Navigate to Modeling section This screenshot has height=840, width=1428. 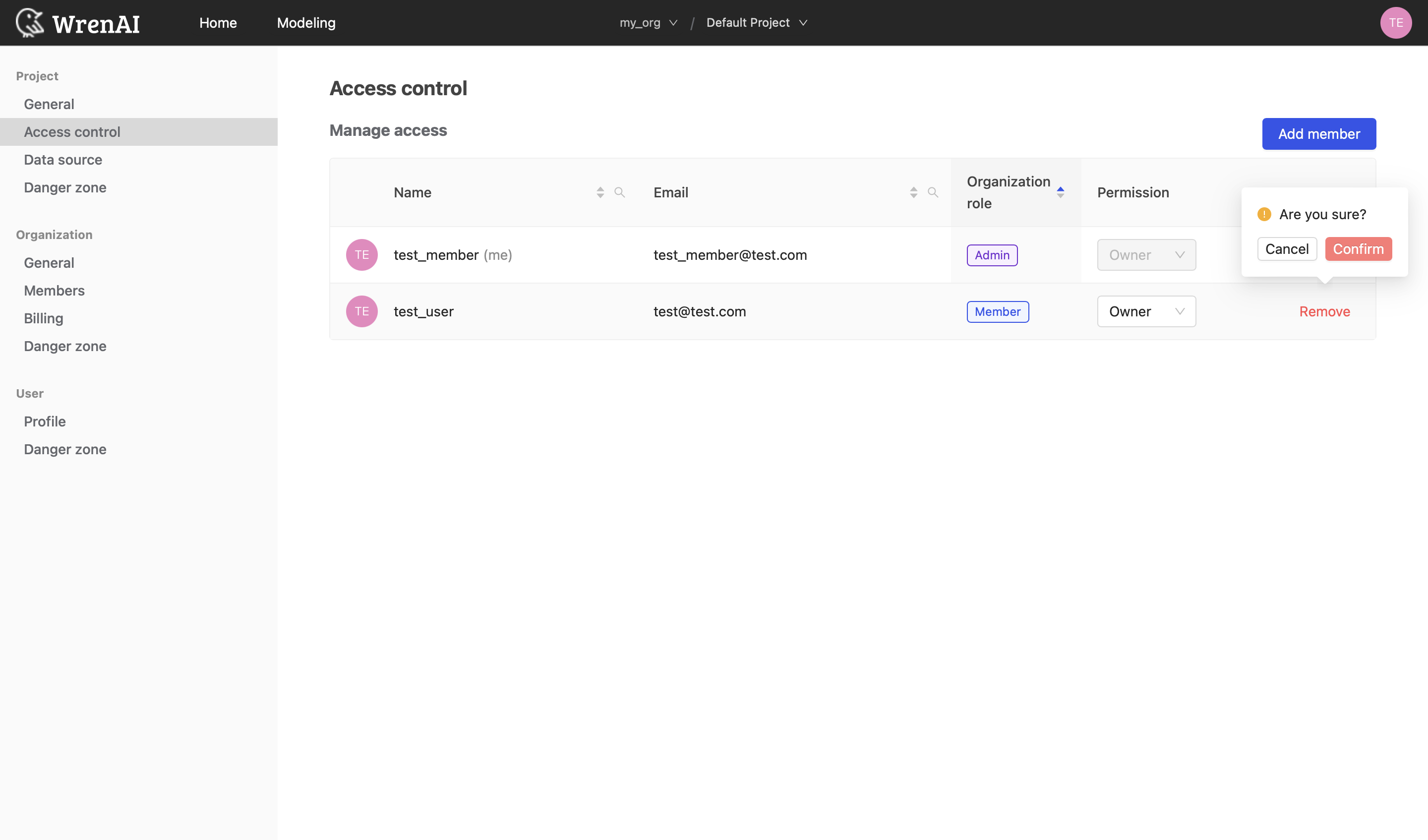306,22
